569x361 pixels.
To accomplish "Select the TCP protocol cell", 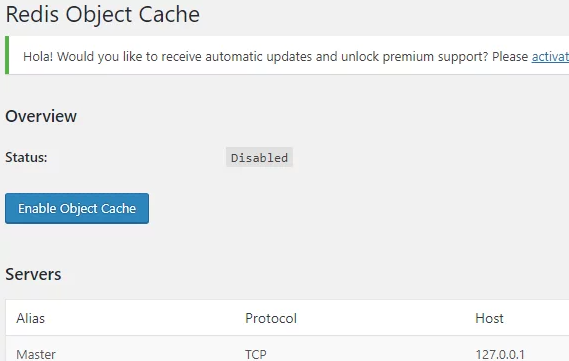I will [x=255, y=354].
